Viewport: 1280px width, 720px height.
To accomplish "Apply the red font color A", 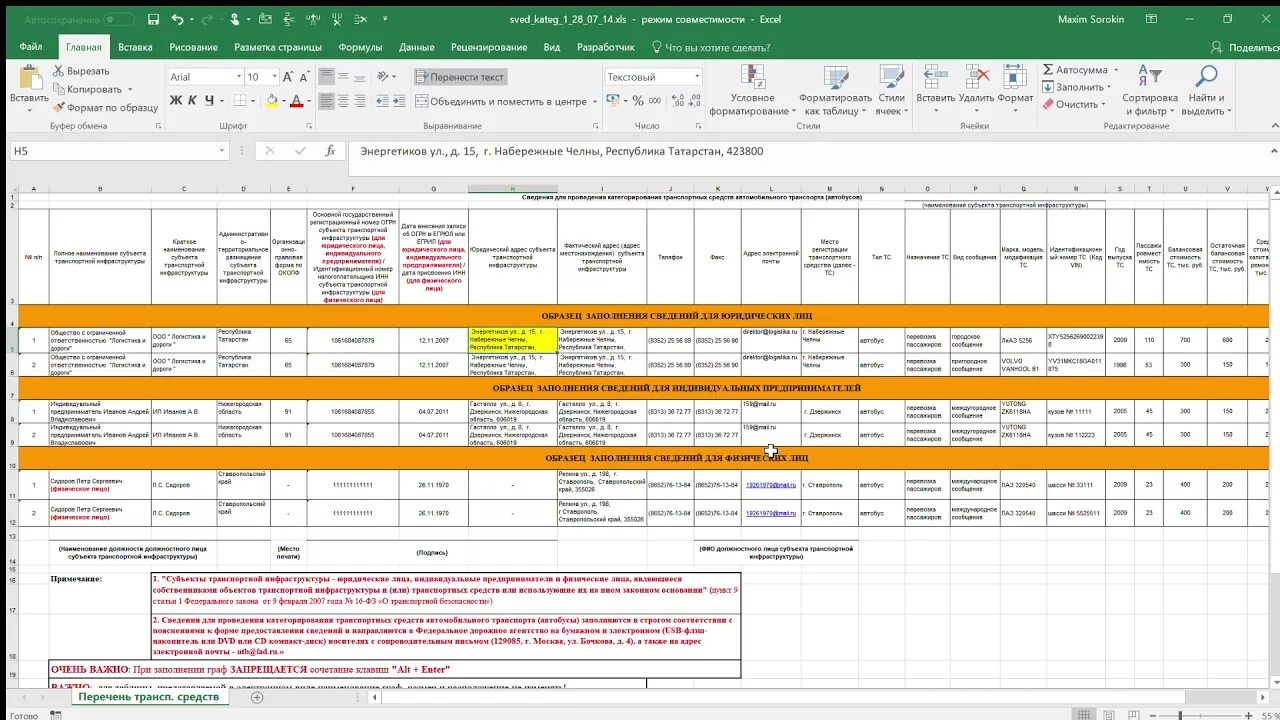I will [x=296, y=100].
